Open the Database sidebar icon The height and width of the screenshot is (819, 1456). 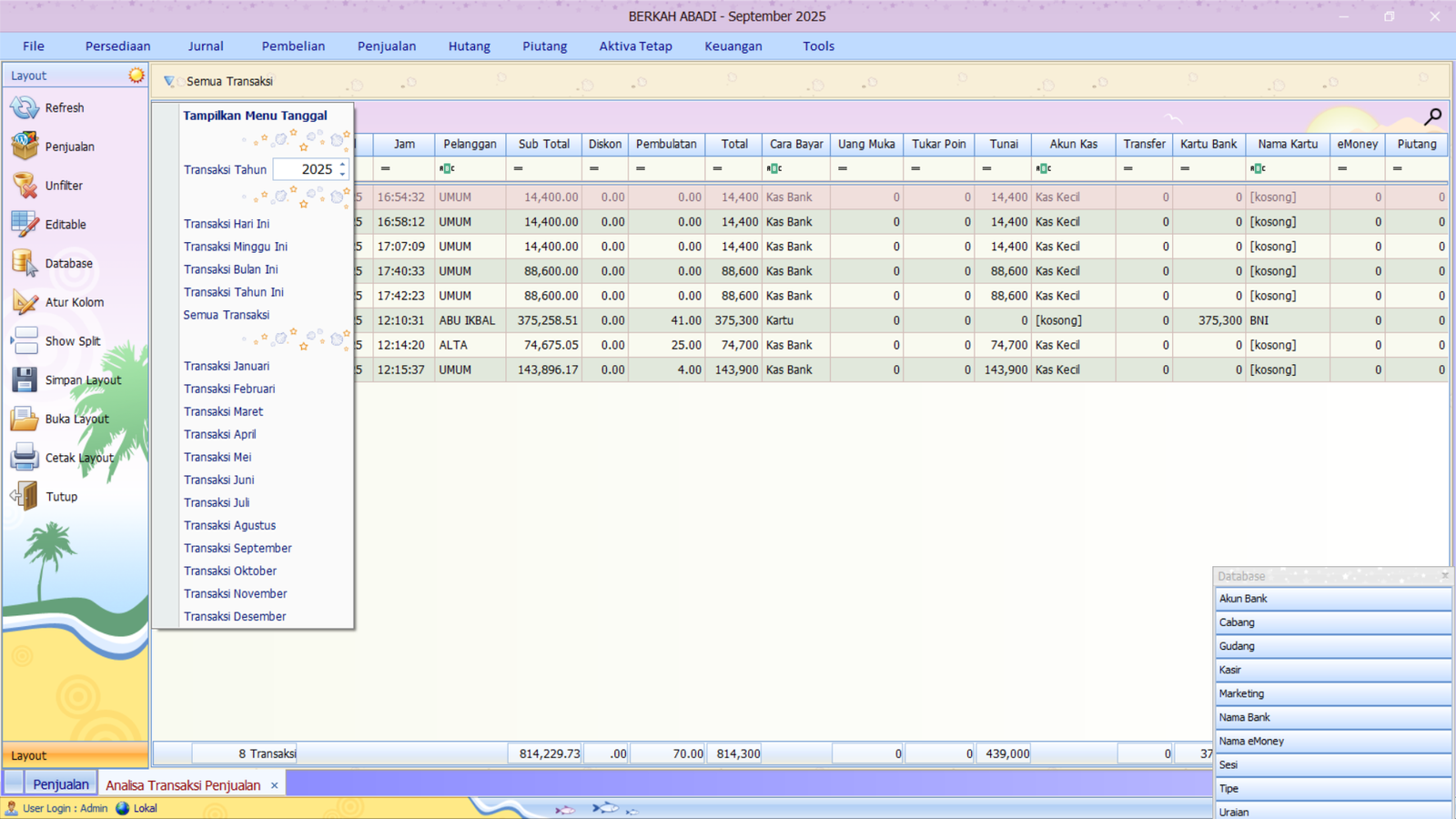click(25, 264)
